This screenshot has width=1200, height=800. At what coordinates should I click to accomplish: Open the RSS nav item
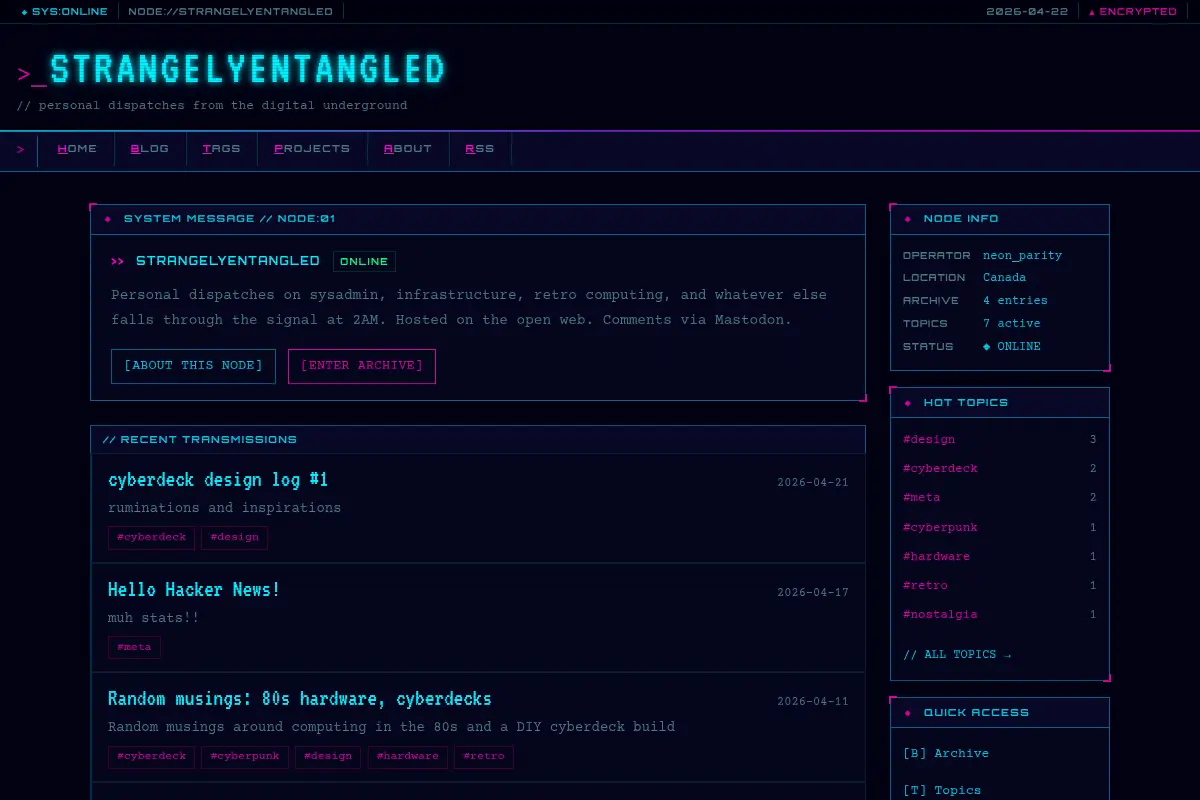pos(480,149)
